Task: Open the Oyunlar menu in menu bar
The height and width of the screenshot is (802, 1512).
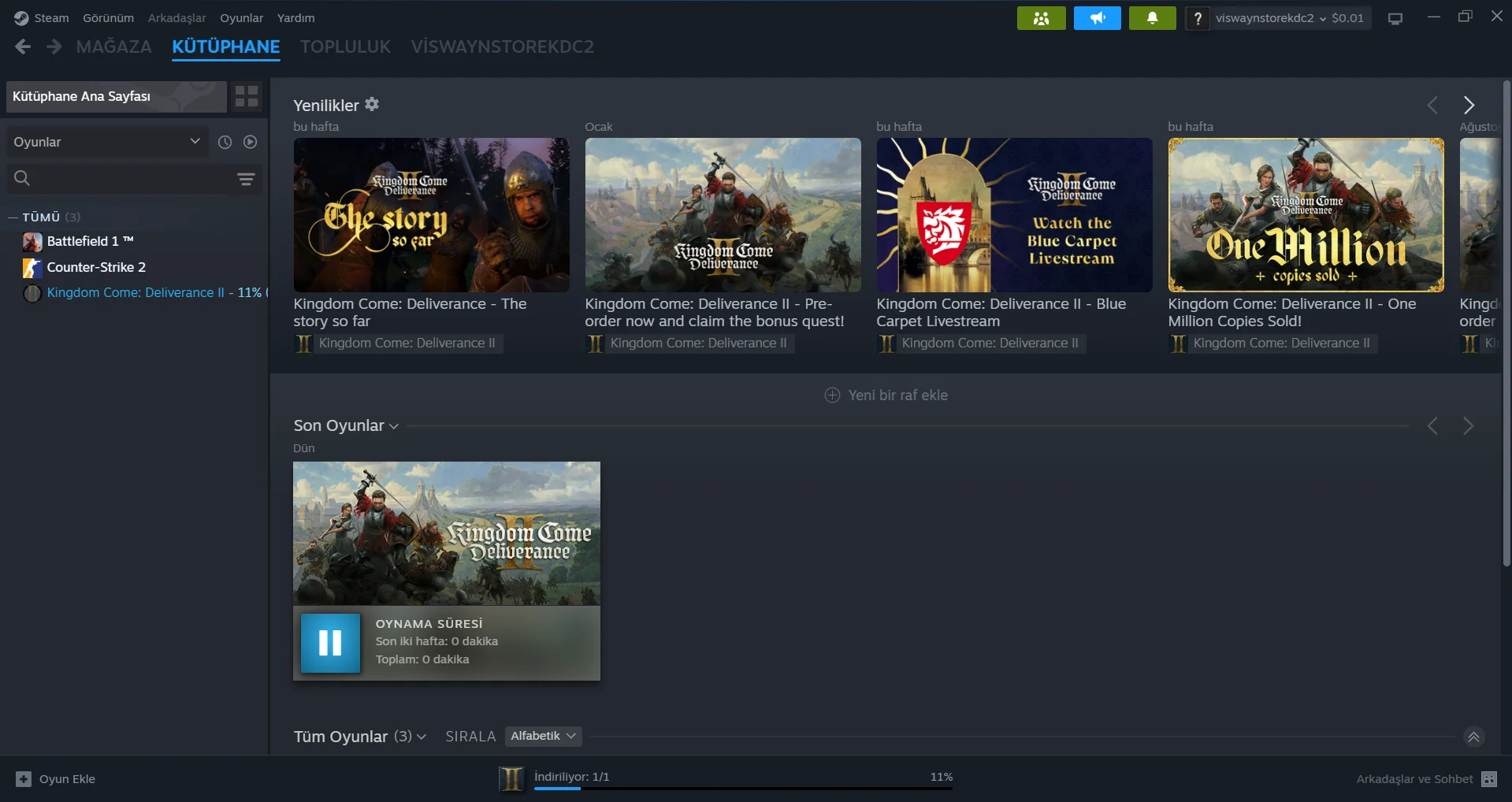Action: point(242,18)
